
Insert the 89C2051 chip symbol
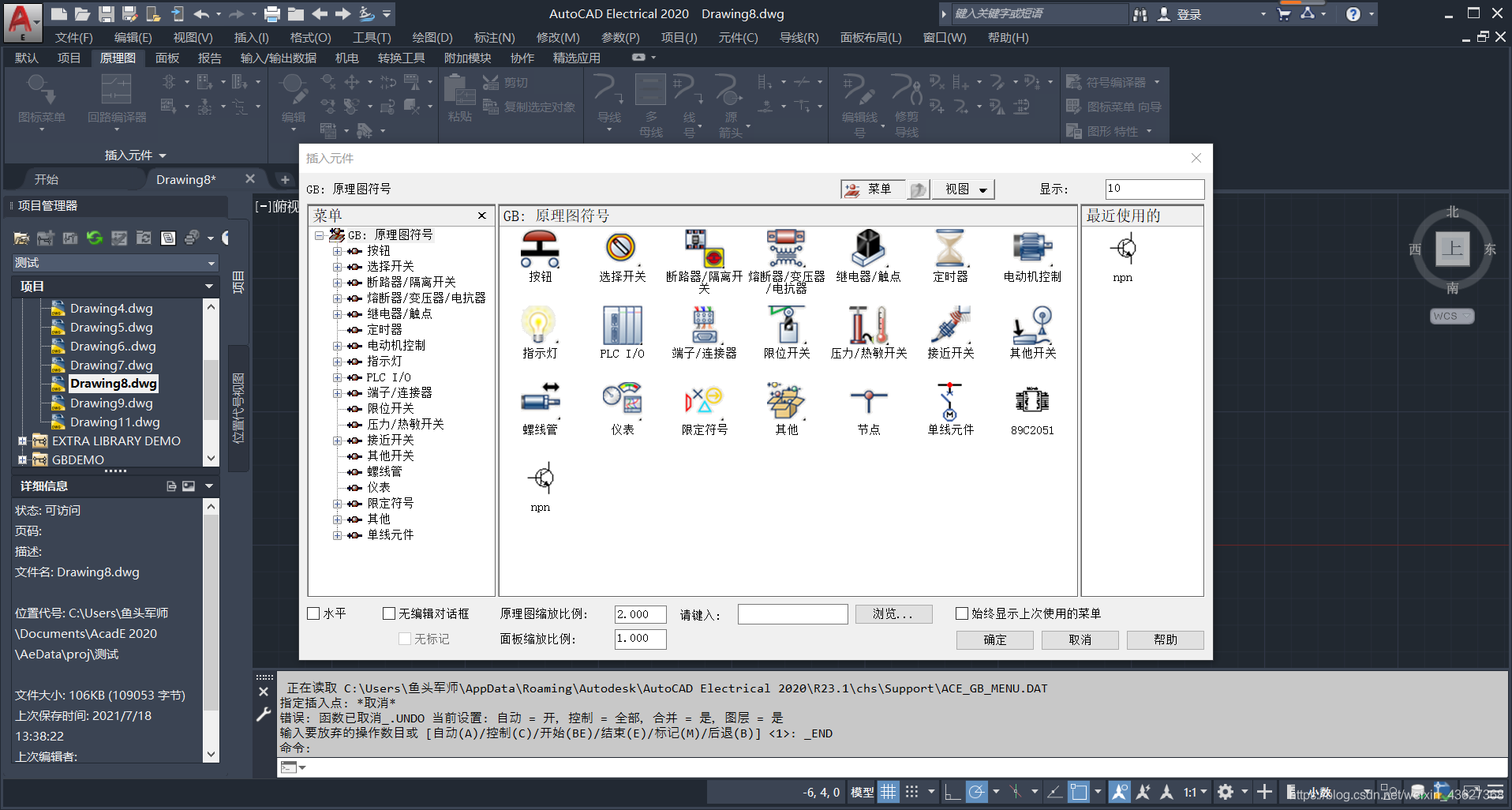(x=1032, y=400)
